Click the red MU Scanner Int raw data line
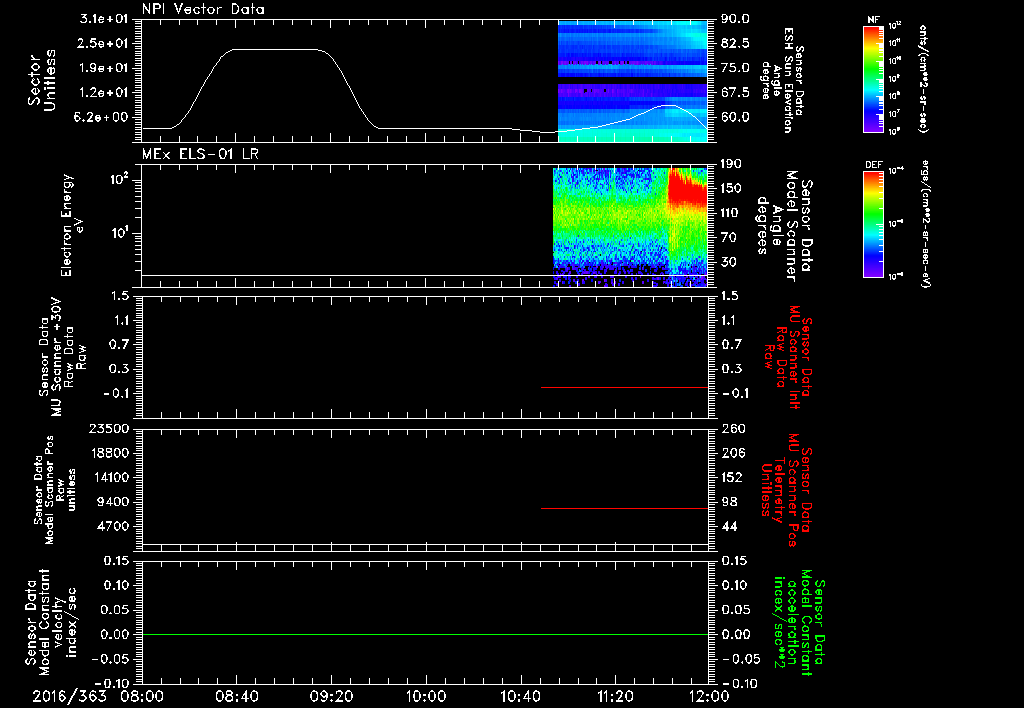 (624, 387)
